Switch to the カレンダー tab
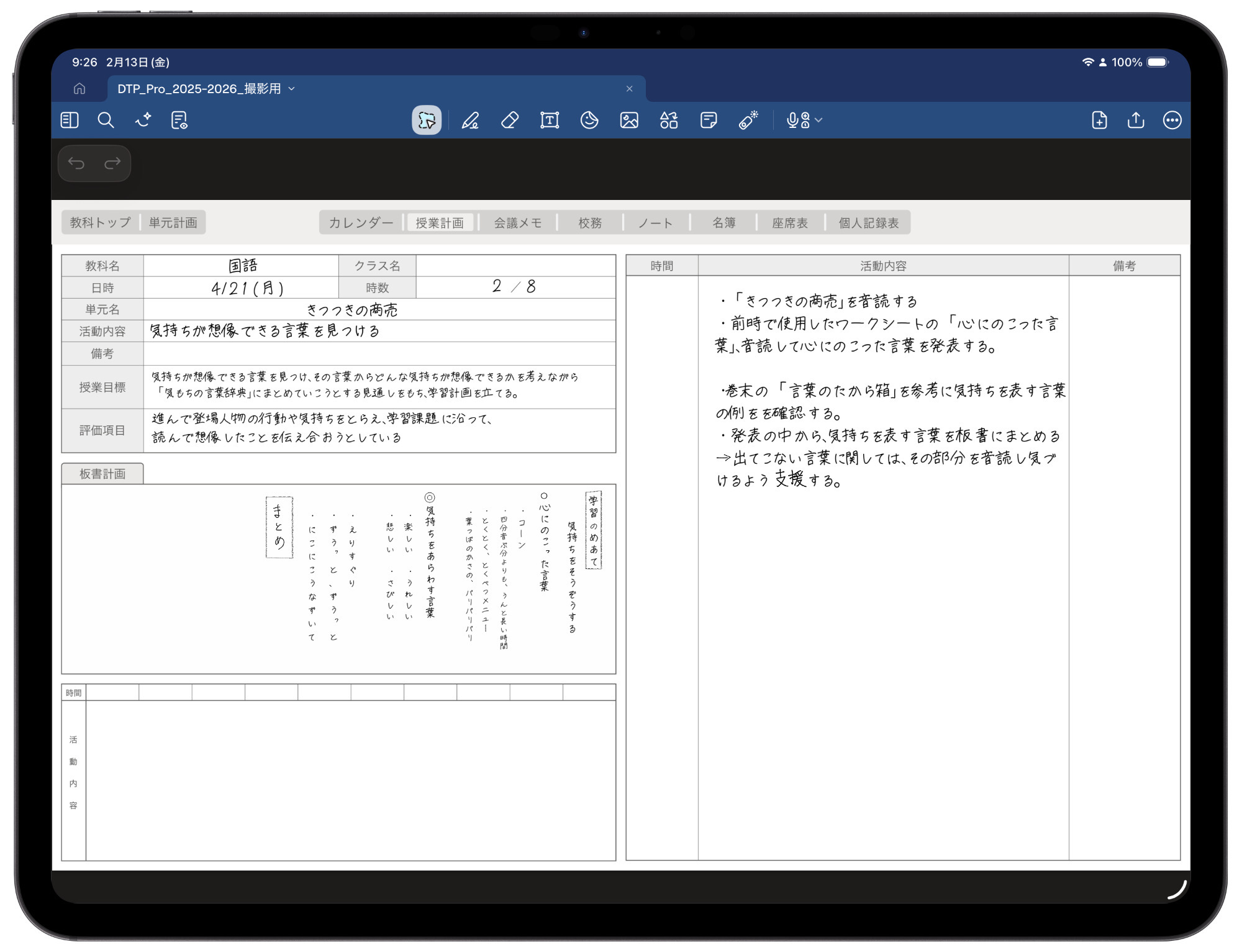This screenshot has height=952, width=1242. click(x=361, y=223)
